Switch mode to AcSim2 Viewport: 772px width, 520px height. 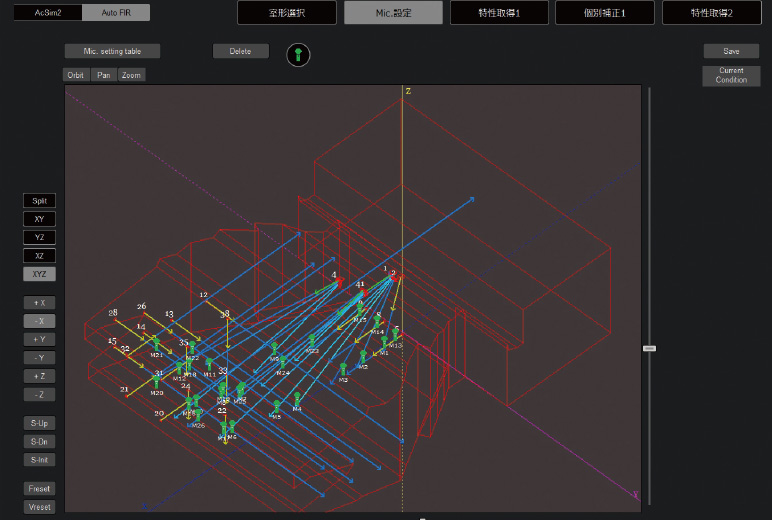click(48, 13)
